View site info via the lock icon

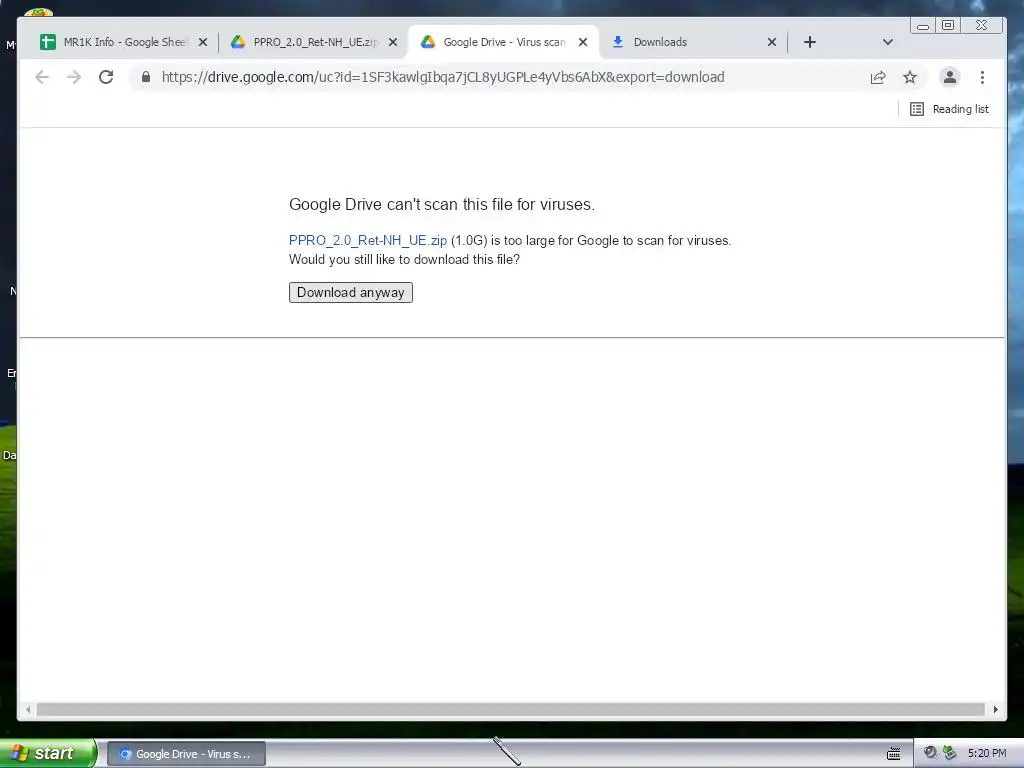pyautogui.click(x=146, y=77)
